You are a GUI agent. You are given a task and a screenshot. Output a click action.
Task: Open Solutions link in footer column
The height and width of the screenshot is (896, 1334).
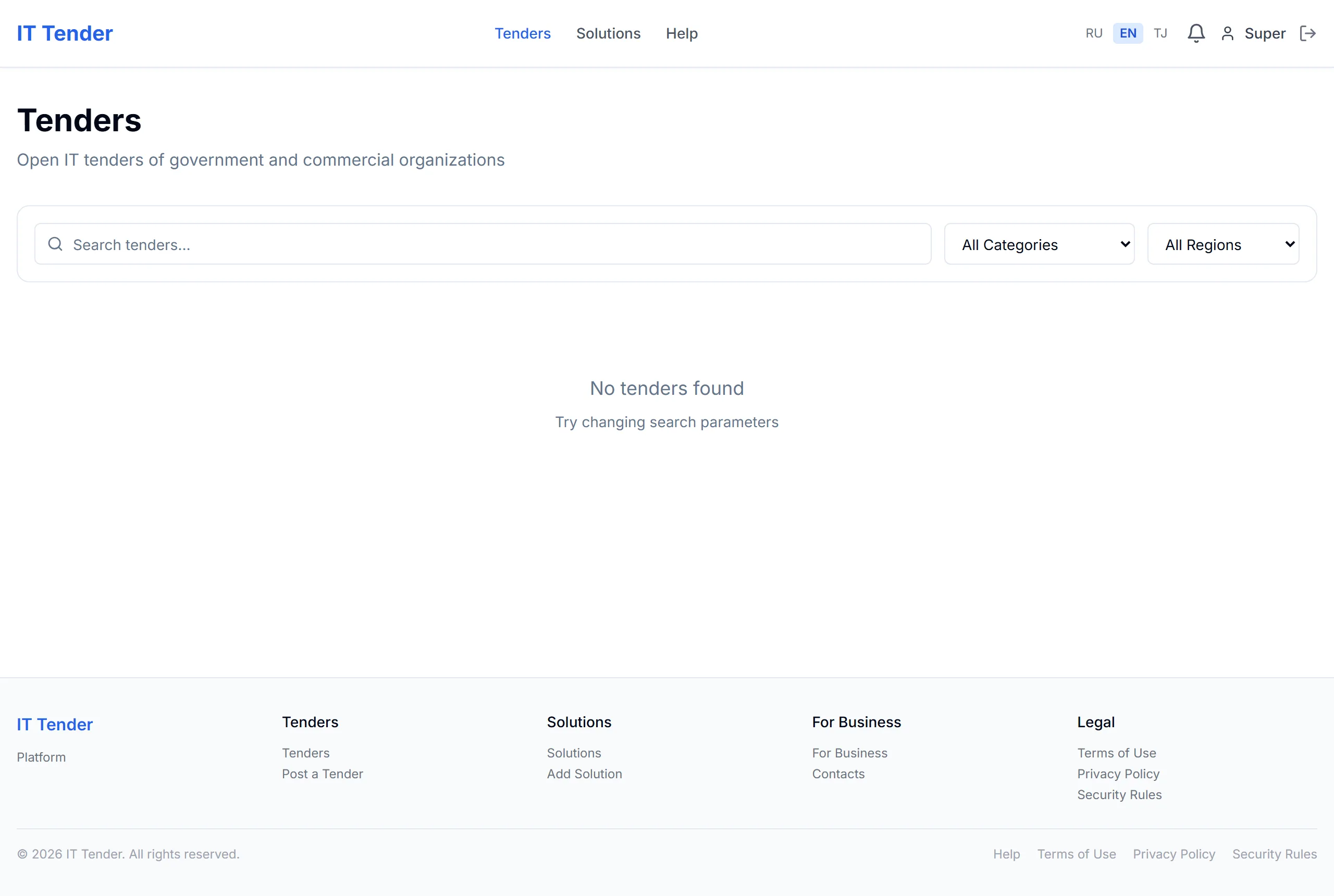pos(574,753)
